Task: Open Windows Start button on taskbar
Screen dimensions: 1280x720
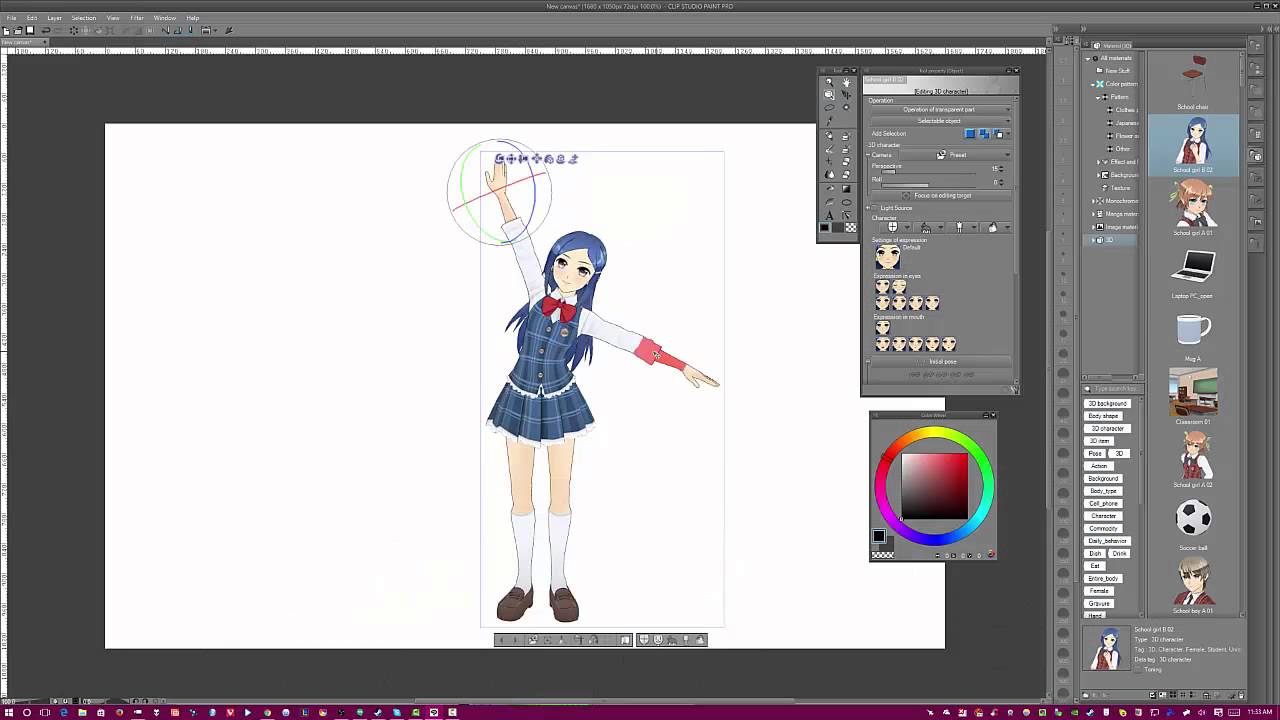Action: (8, 712)
